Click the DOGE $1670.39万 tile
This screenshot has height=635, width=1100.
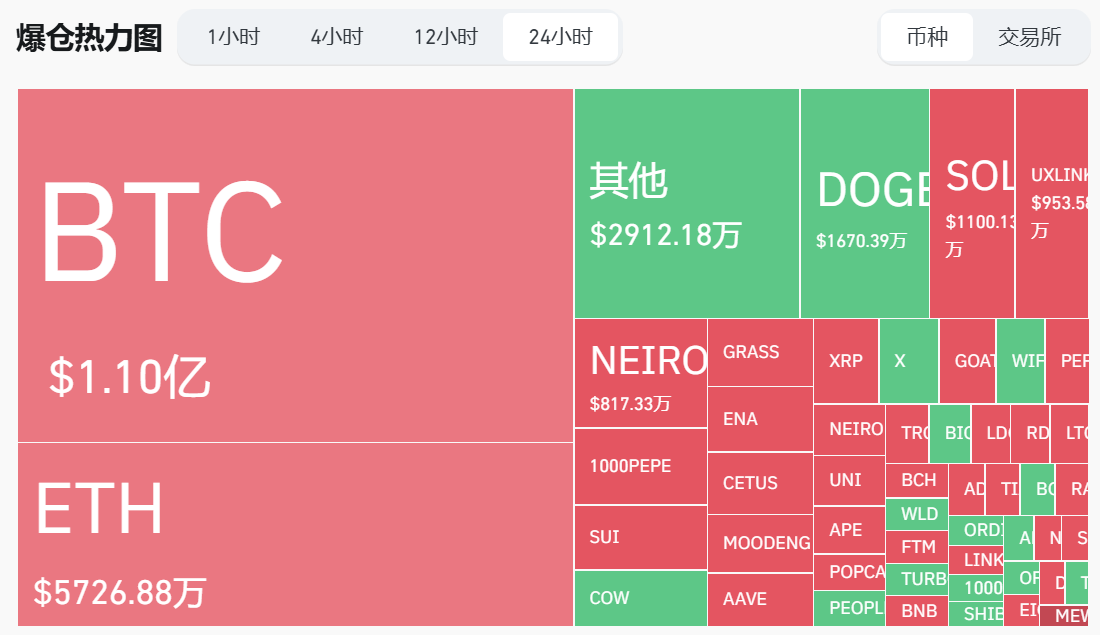point(864,203)
